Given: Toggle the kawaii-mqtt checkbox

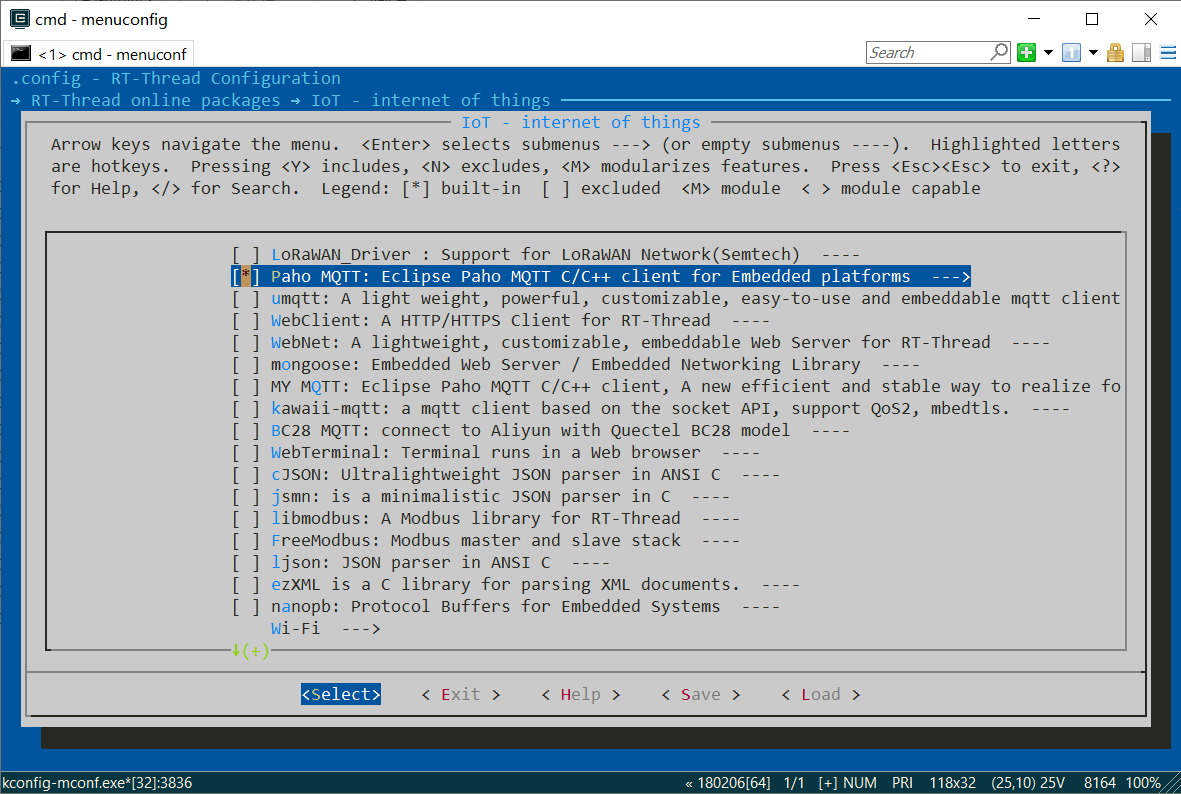Looking at the screenshot, I should point(246,408).
